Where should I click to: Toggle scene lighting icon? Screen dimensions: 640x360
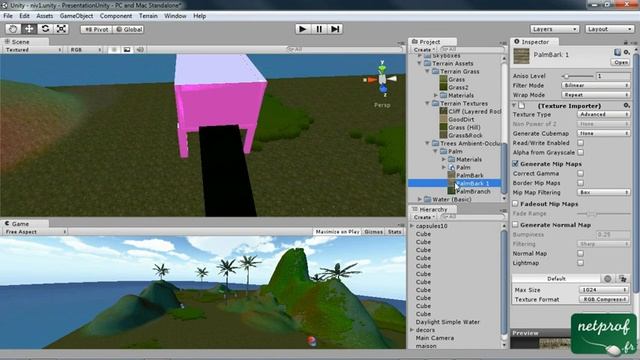coord(114,49)
